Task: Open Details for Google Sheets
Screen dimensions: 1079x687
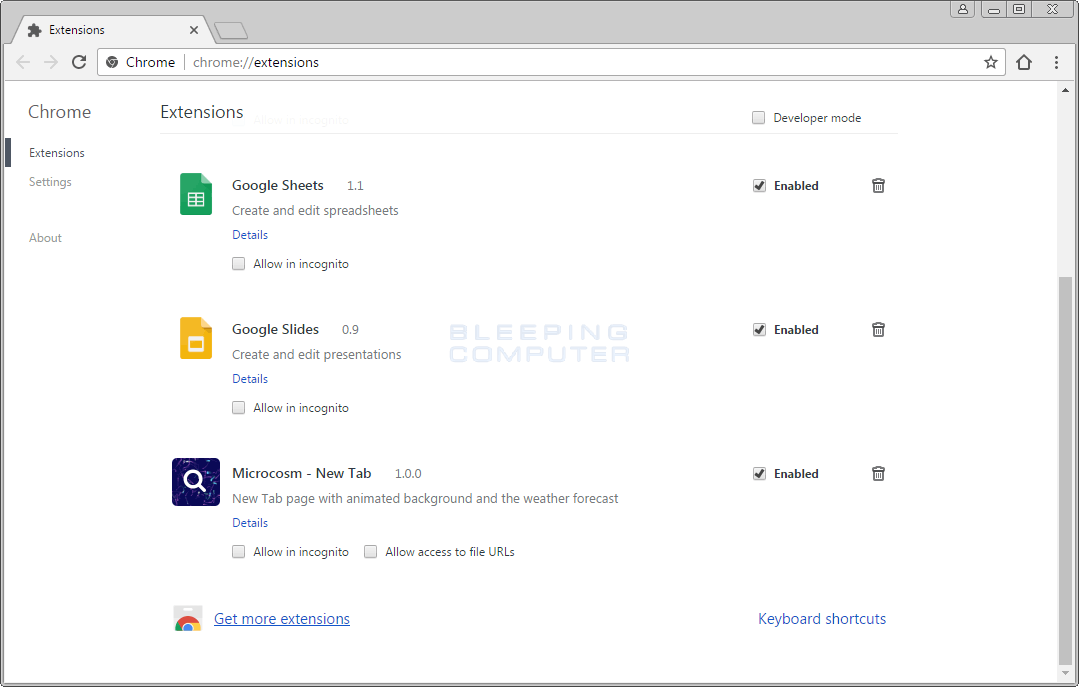Action: pyautogui.click(x=249, y=234)
